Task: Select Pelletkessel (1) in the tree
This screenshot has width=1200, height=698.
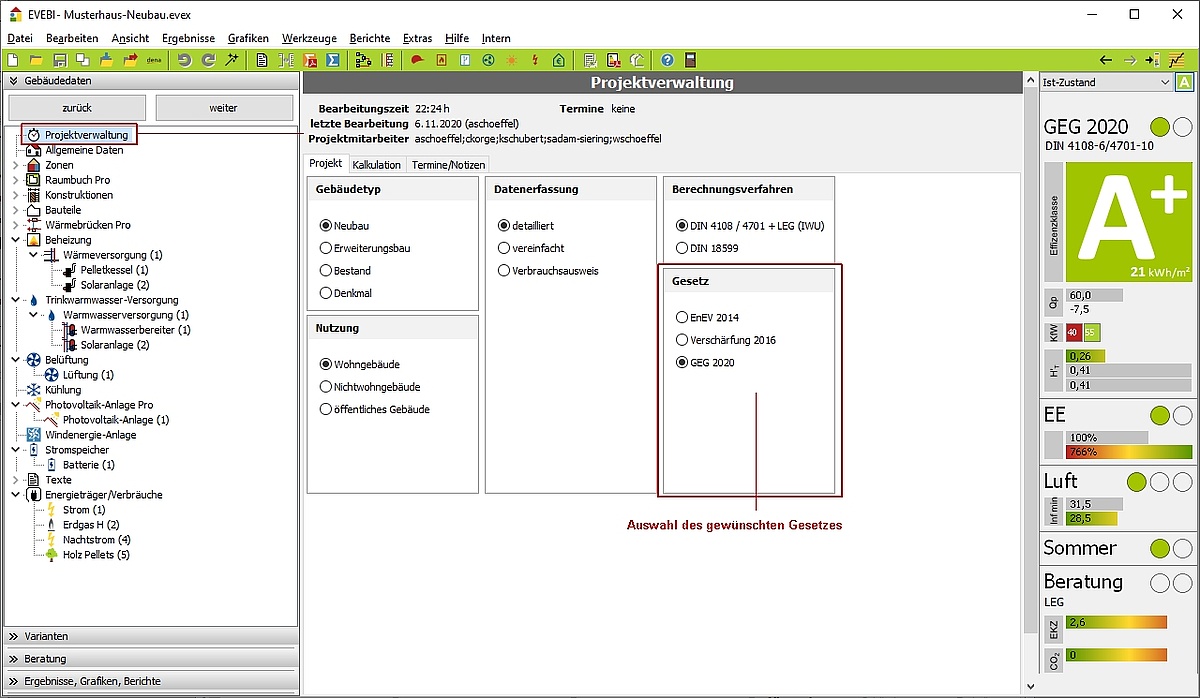Action: 114,270
